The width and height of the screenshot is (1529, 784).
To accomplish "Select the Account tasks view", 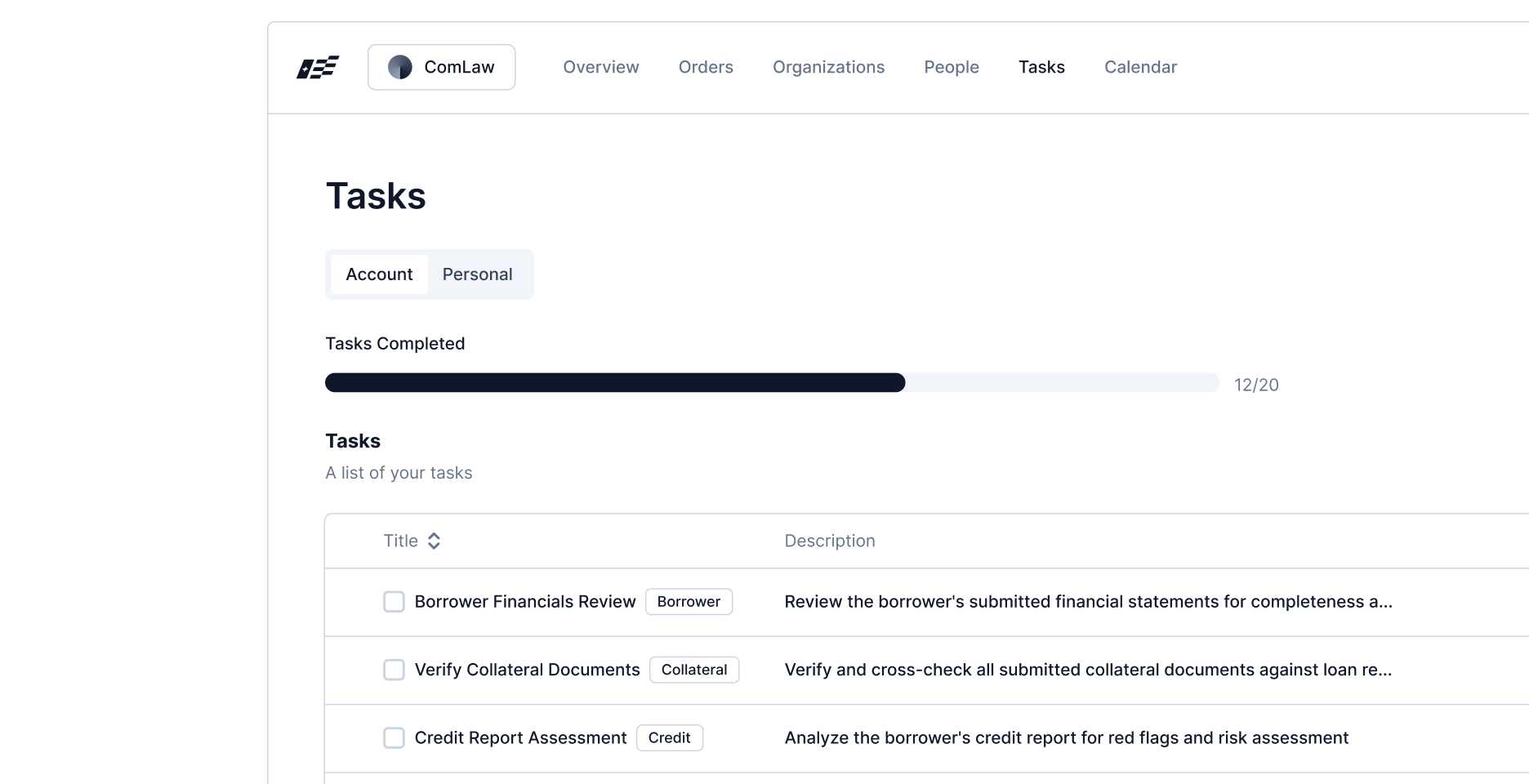I will click(379, 274).
